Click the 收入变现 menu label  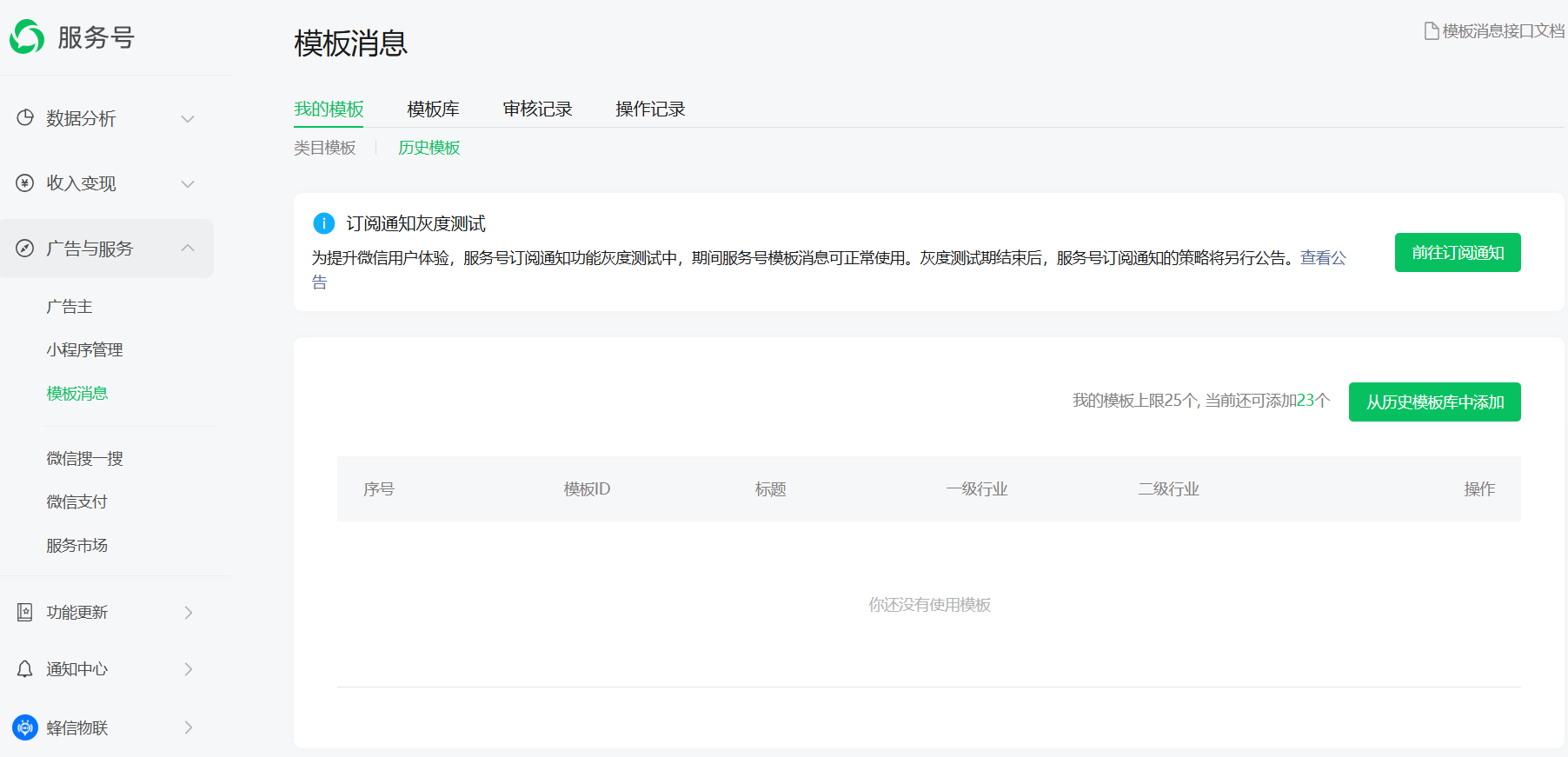coord(81,183)
